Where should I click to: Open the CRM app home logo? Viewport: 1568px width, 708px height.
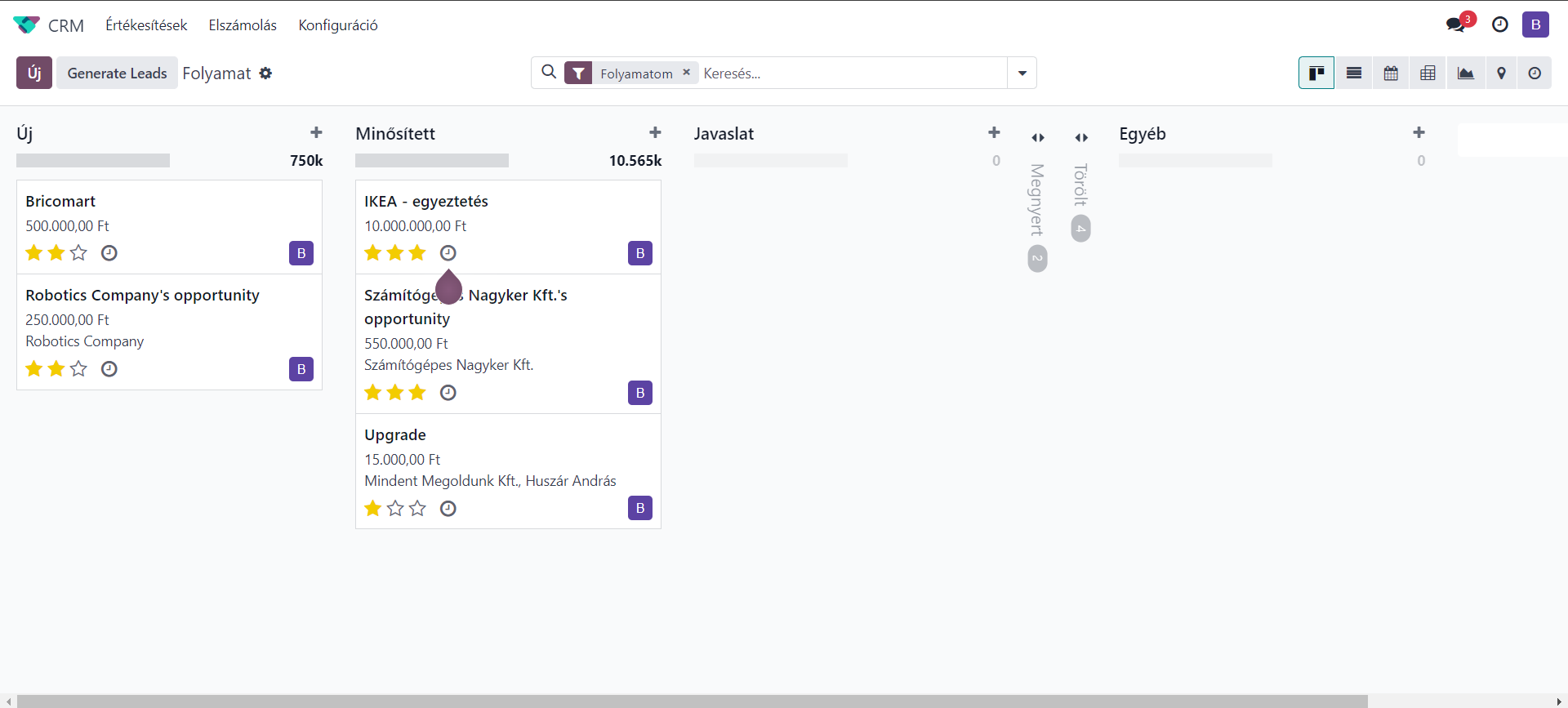27,25
